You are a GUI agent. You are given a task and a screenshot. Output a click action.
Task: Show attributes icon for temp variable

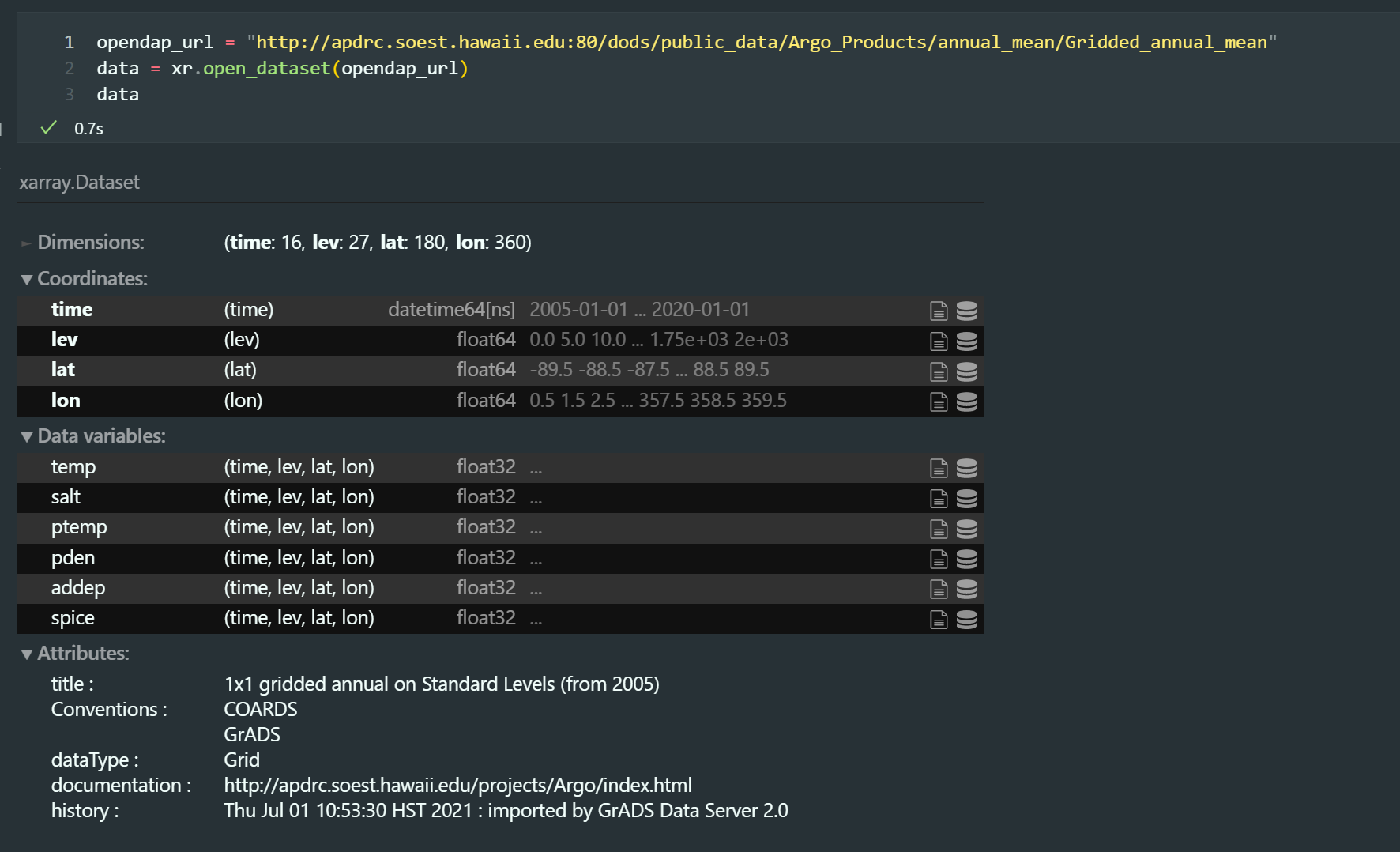coord(939,468)
